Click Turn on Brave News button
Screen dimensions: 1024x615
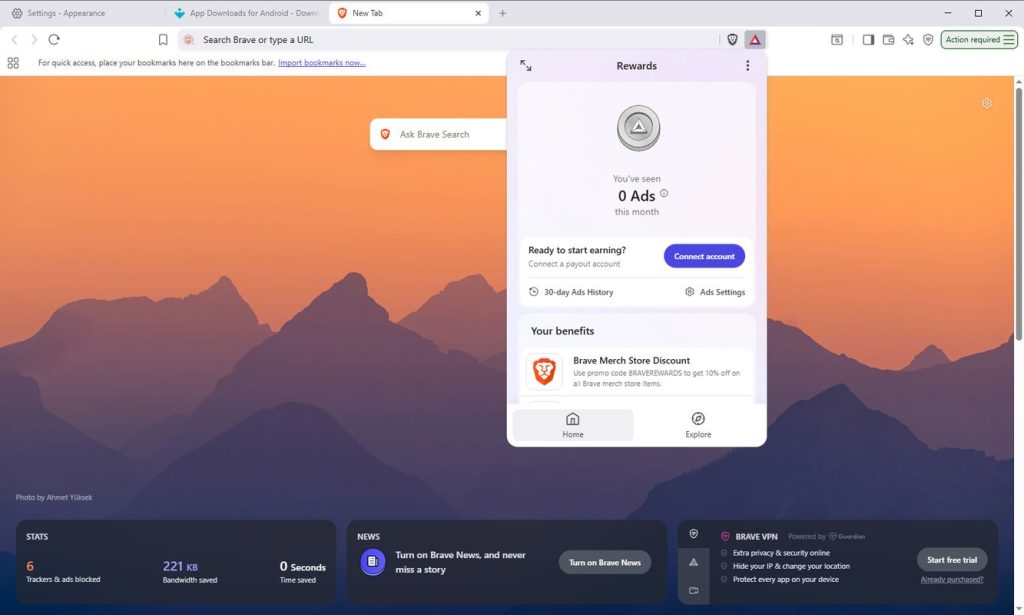point(605,562)
